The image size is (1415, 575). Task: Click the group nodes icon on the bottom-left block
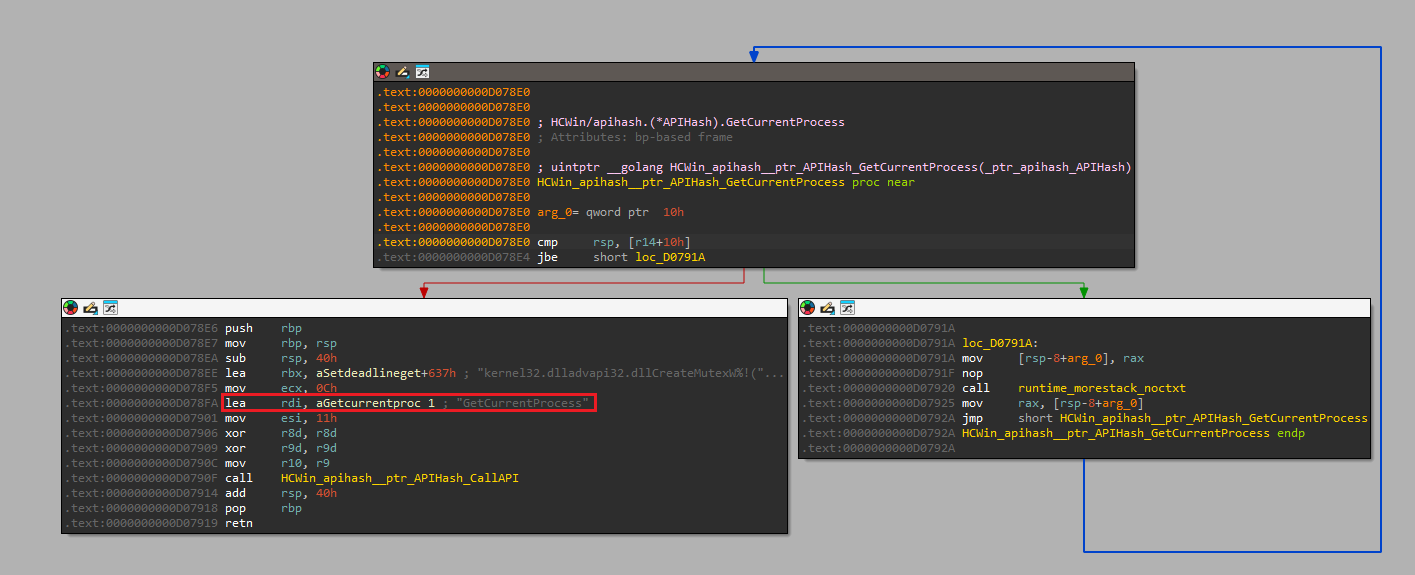(110, 307)
